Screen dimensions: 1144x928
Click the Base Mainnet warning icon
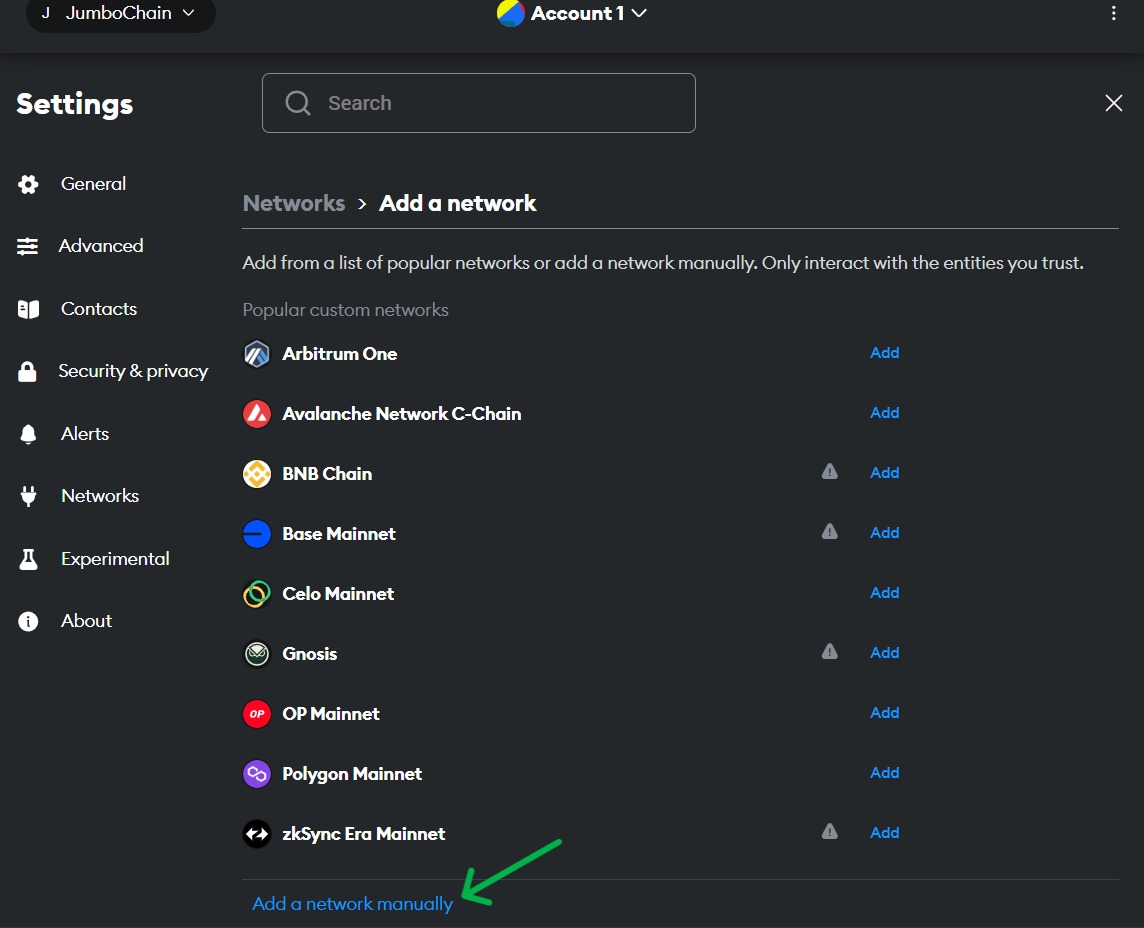click(830, 532)
